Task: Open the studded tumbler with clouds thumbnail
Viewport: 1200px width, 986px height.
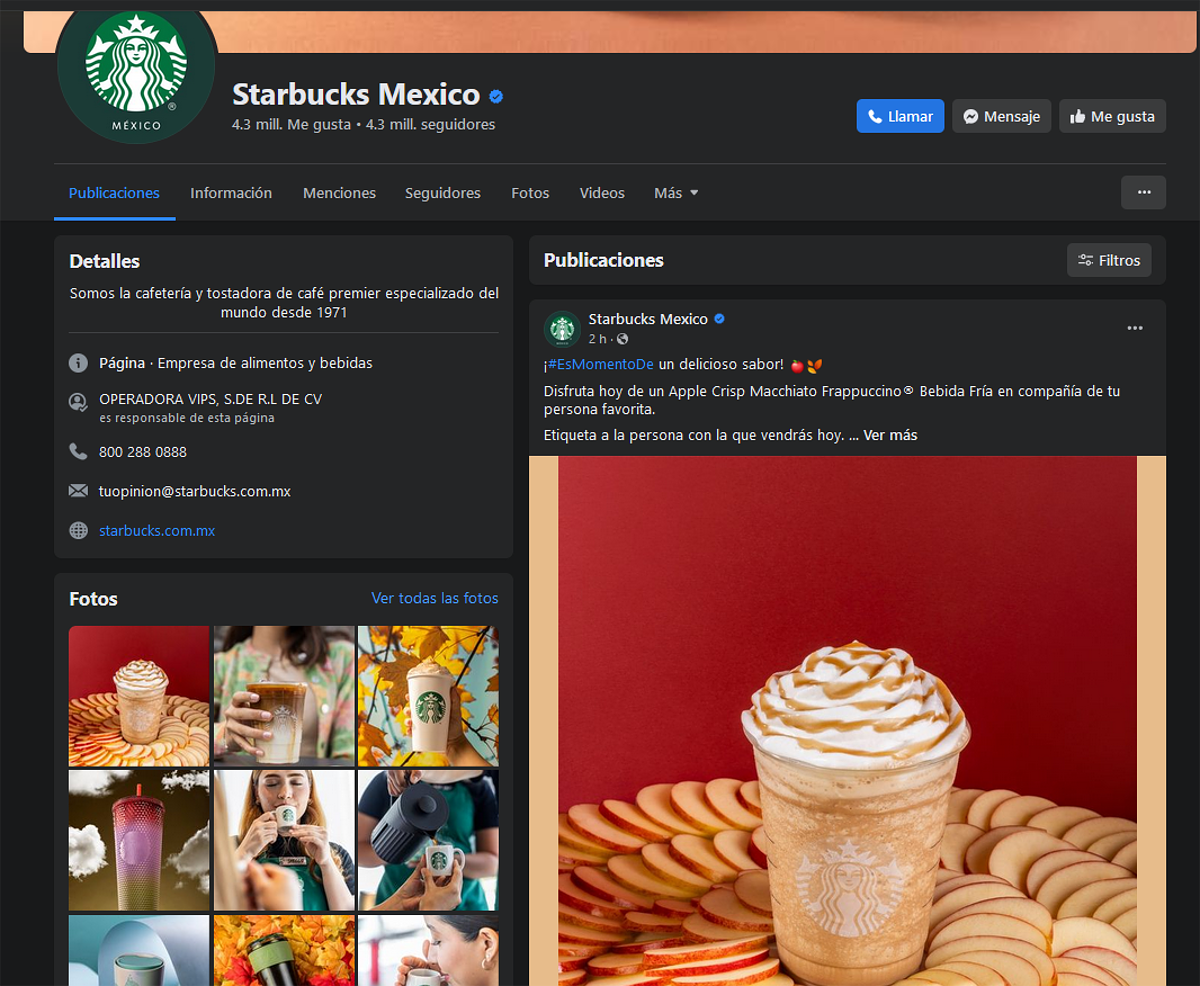Action: pos(139,840)
